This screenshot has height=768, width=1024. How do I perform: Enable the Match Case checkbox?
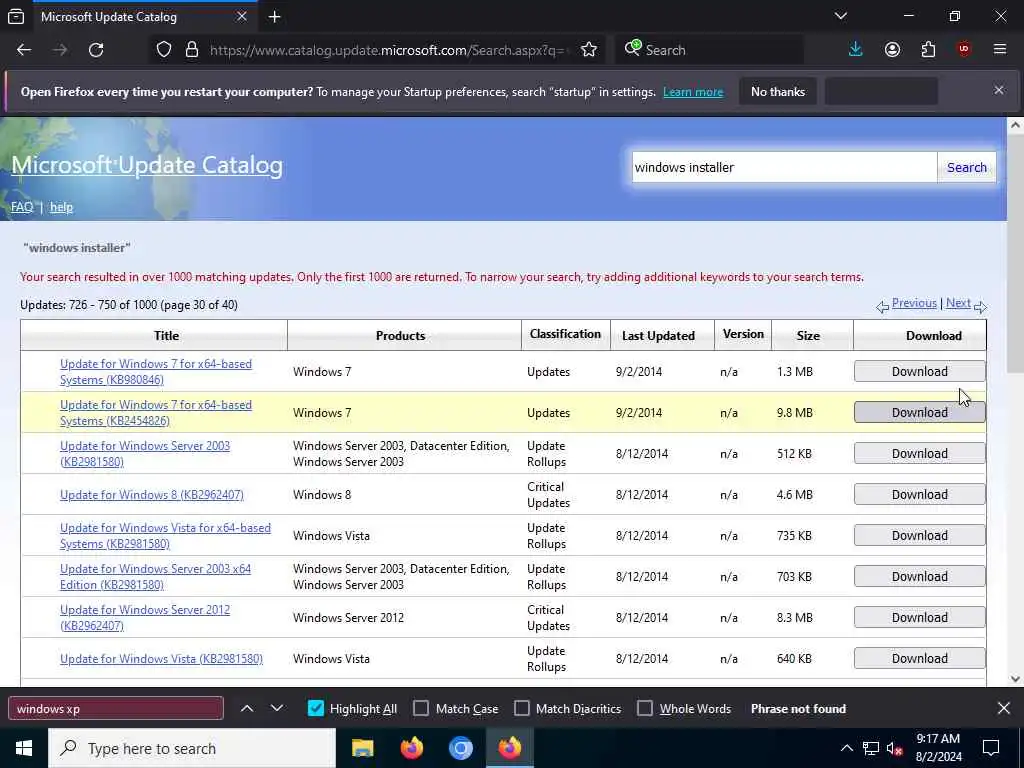(x=421, y=709)
